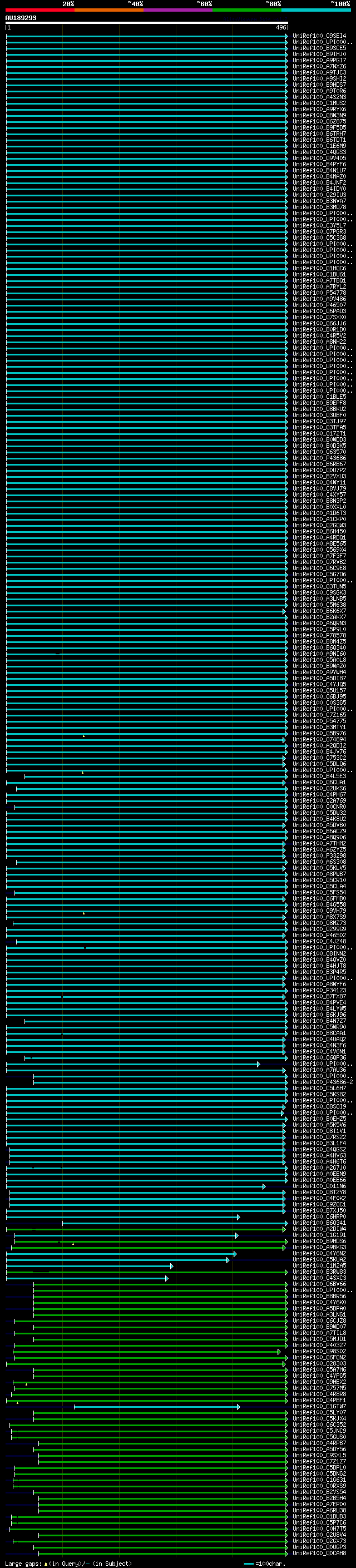The image size is (356, 1568).
Task: Select the UniRef100_B4HJT8 label
Action: [x=319, y=966]
